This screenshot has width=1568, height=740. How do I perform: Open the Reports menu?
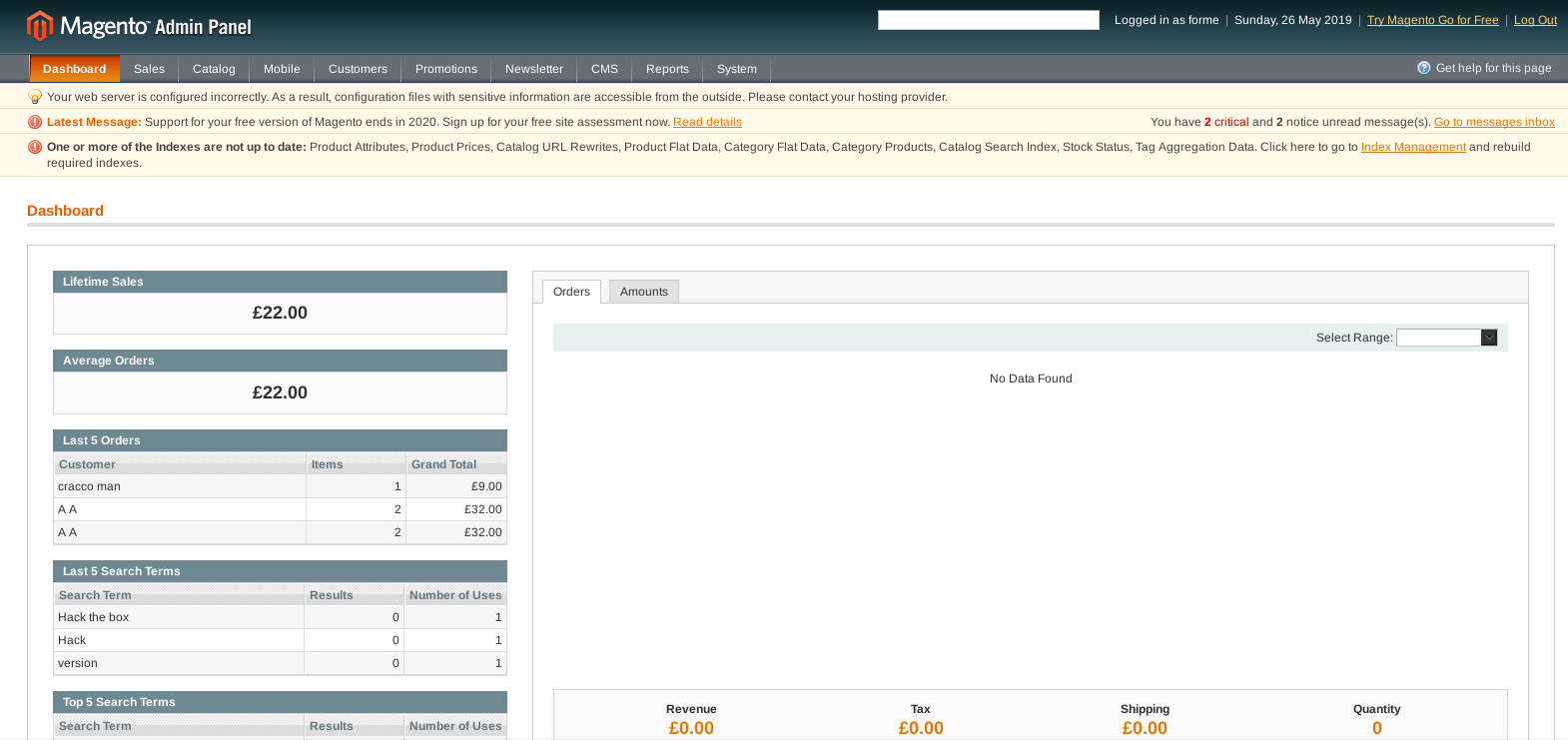pyautogui.click(x=667, y=69)
